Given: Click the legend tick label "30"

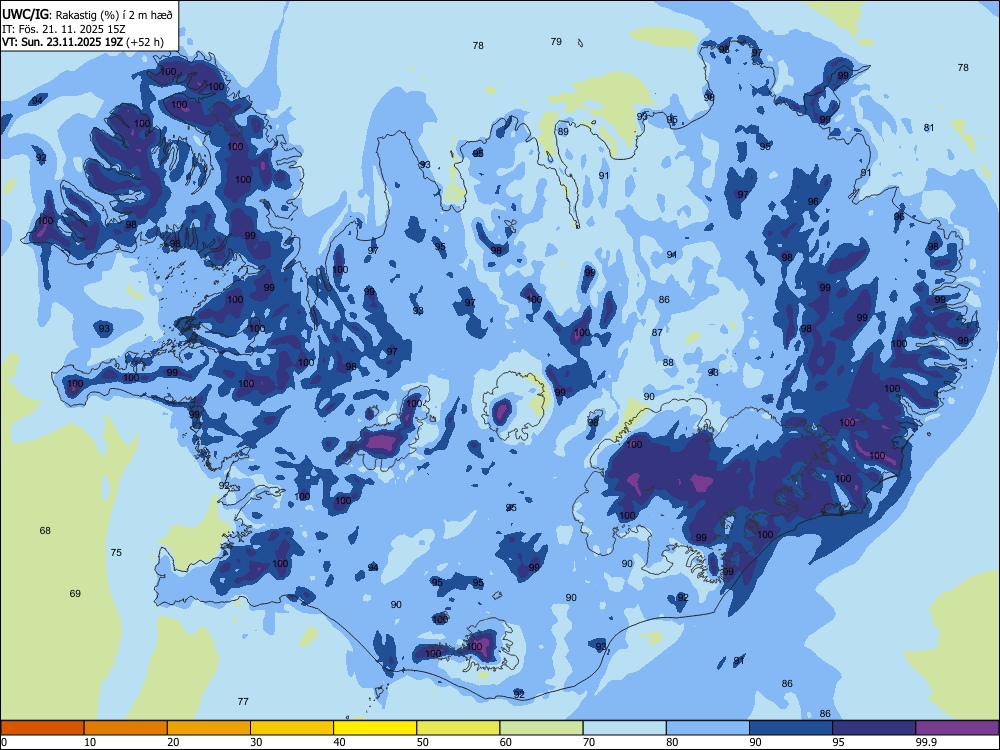Looking at the screenshot, I should click(256, 742).
